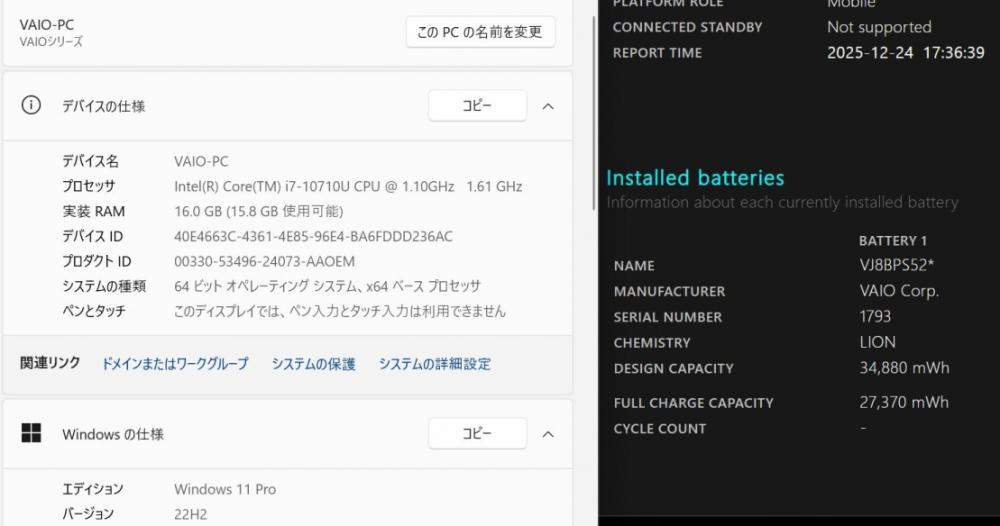The image size is (1000, 526).
Task: Click the Windows logo icon beside Windows の仕様
Action: [x=31, y=433]
